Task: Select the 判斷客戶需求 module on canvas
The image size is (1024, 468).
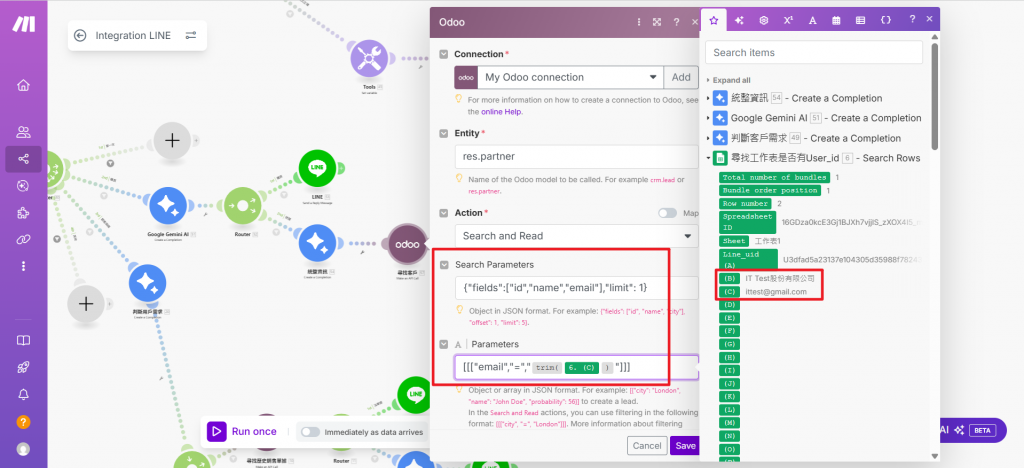Action: tap(148, 284)
